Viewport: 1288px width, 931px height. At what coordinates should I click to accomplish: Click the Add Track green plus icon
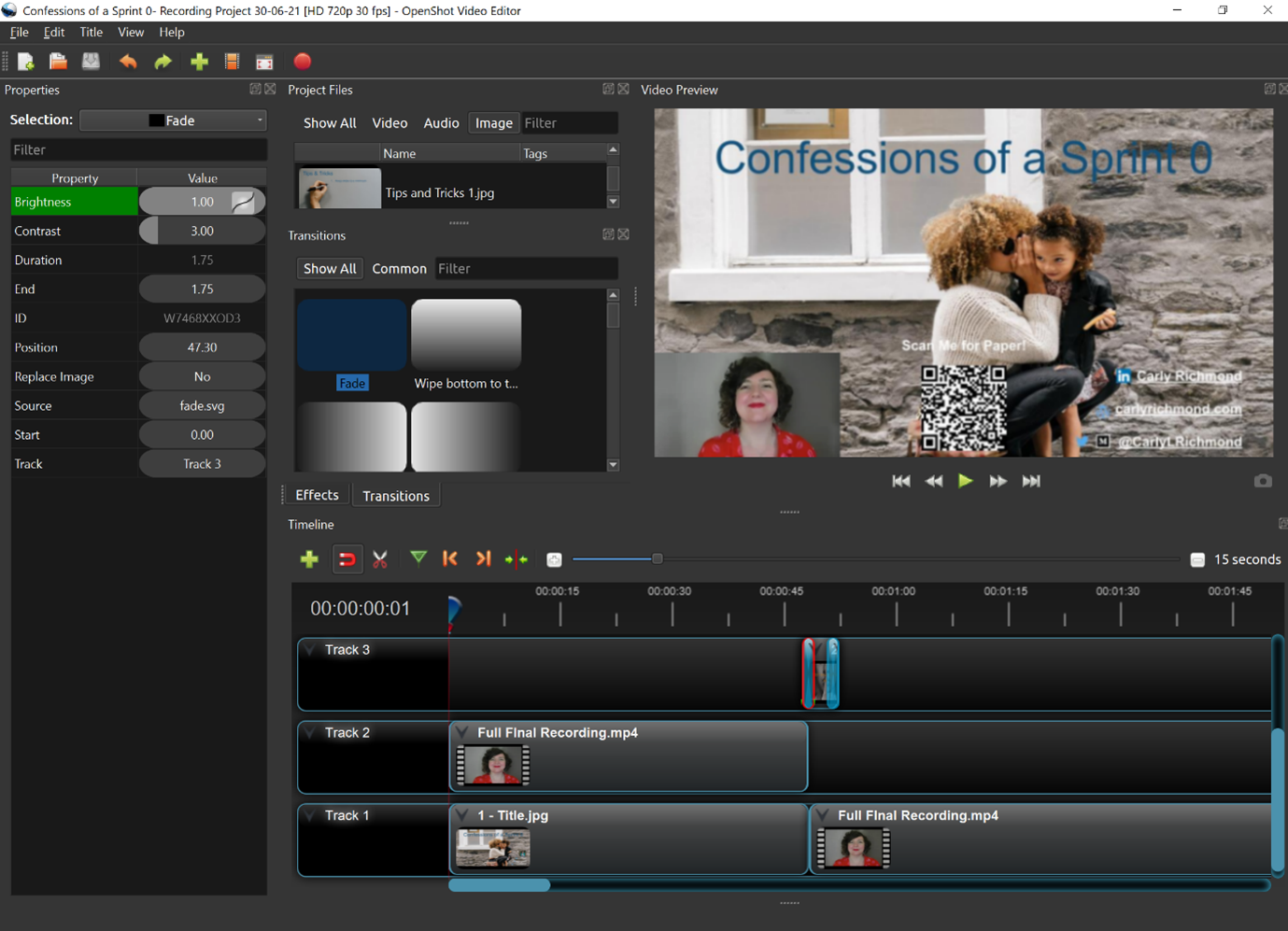pos(309,559)
